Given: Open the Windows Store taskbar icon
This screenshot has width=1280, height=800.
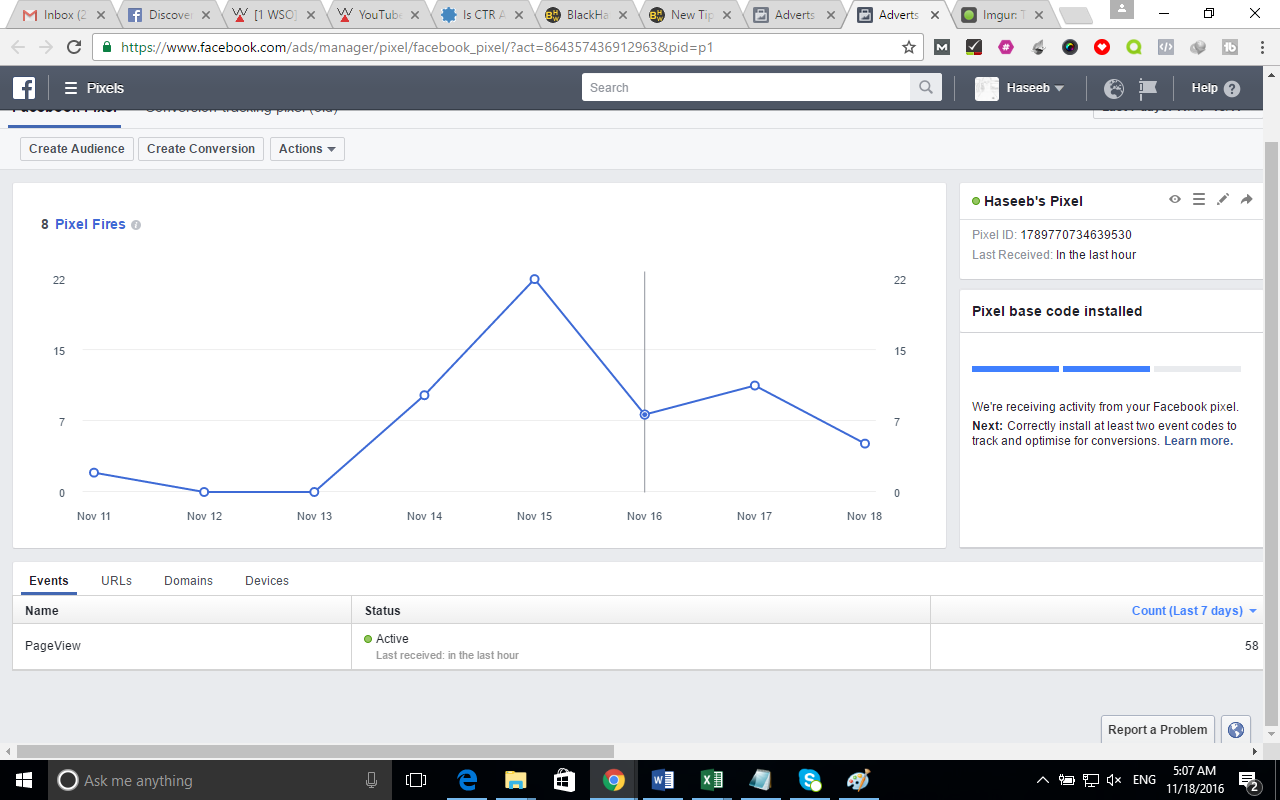Looking at the screenshot, I should coord(565,780).
